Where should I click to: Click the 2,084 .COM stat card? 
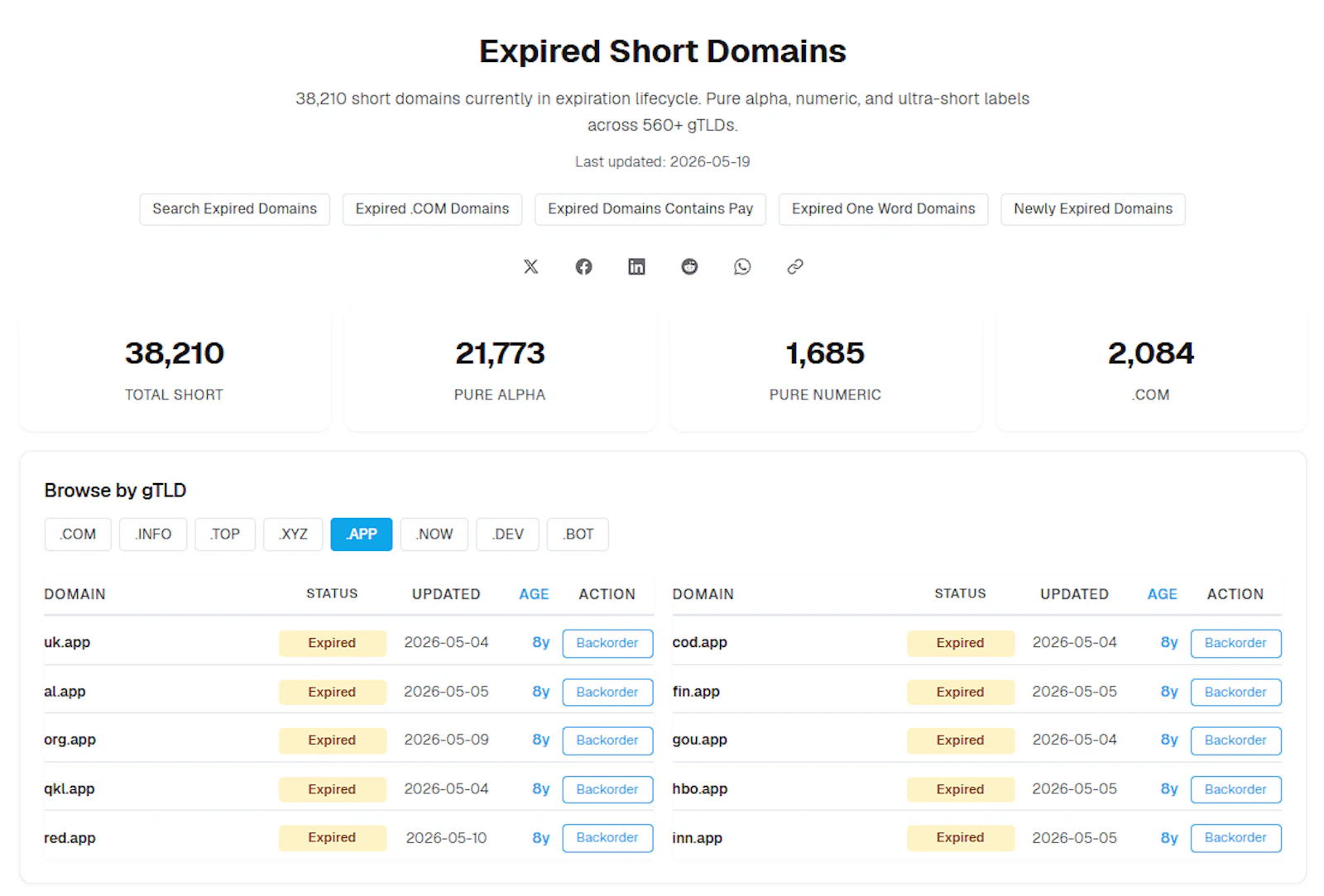point(1151,370)
